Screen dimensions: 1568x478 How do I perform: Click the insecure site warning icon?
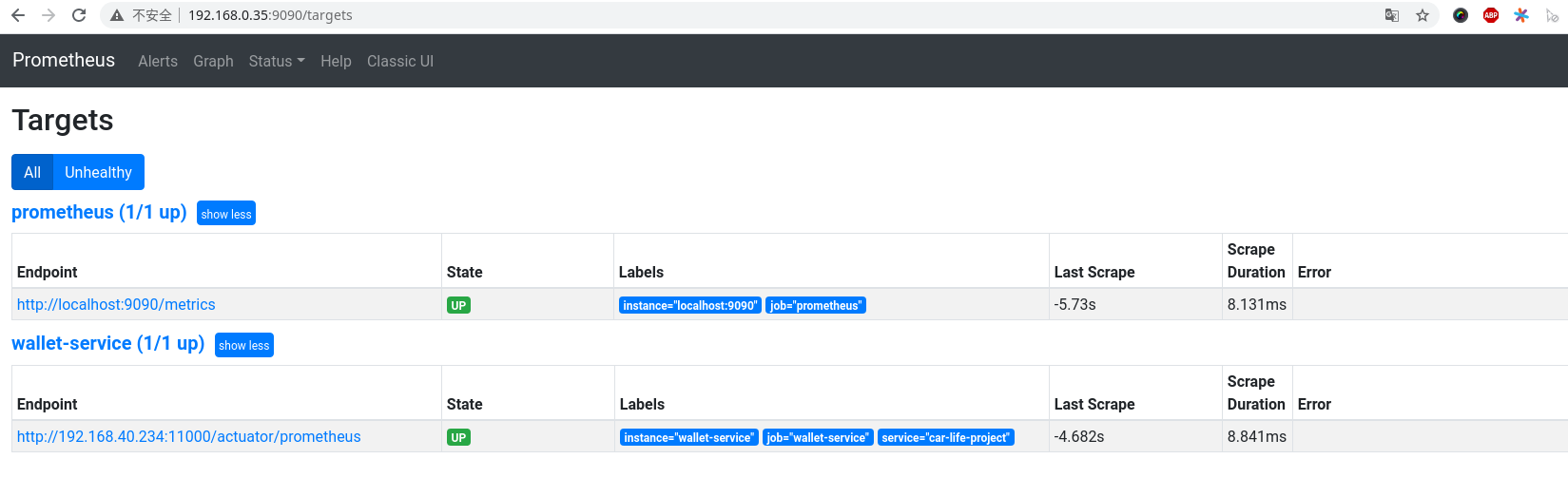point(117,15)
